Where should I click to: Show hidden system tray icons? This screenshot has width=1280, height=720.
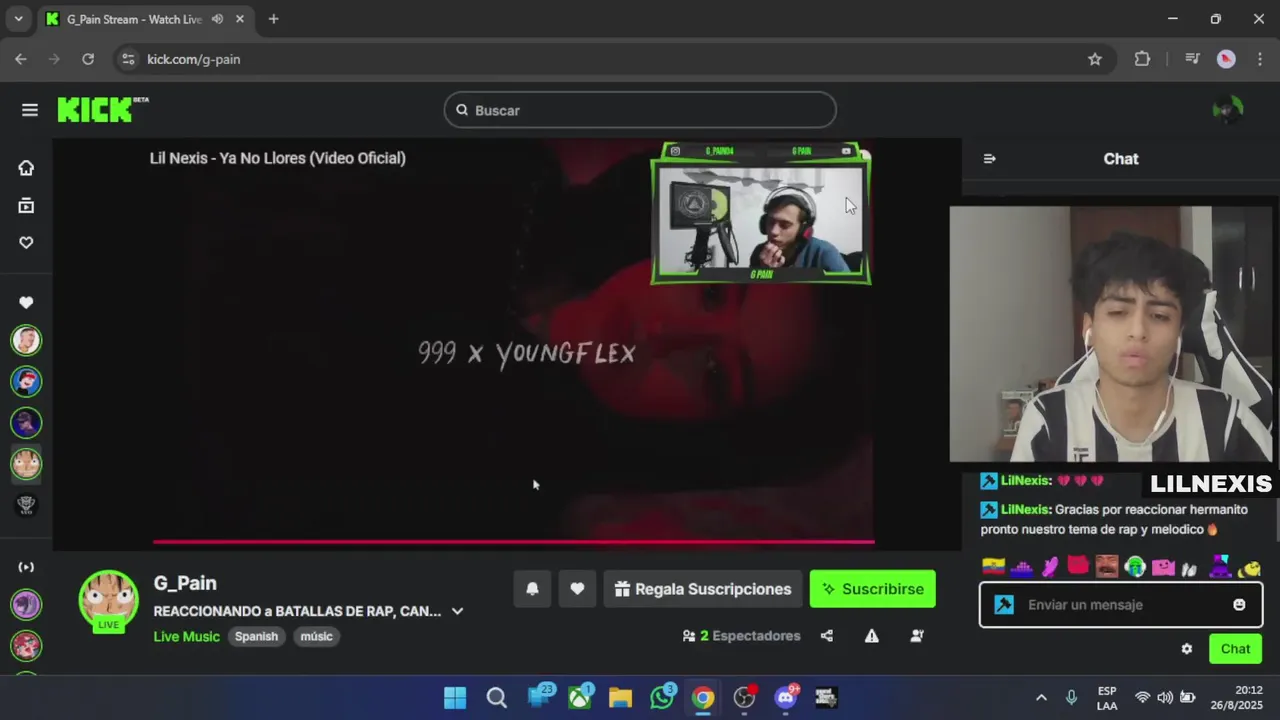(x=1041, y=697)
